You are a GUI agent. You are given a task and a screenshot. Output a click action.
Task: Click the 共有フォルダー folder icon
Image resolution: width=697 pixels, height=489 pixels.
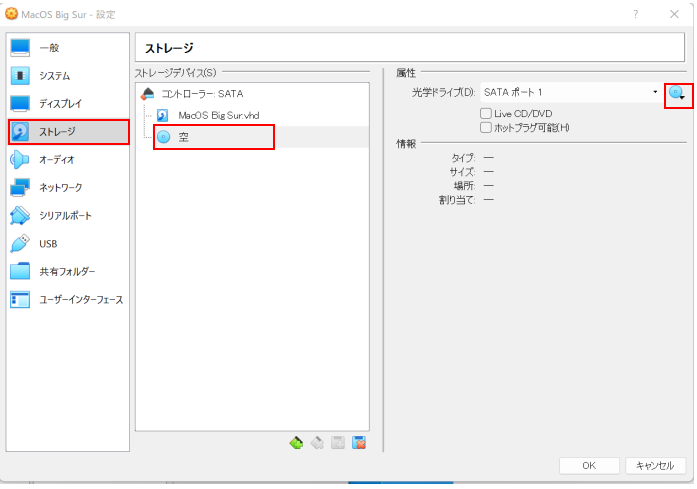coord(20,272)
